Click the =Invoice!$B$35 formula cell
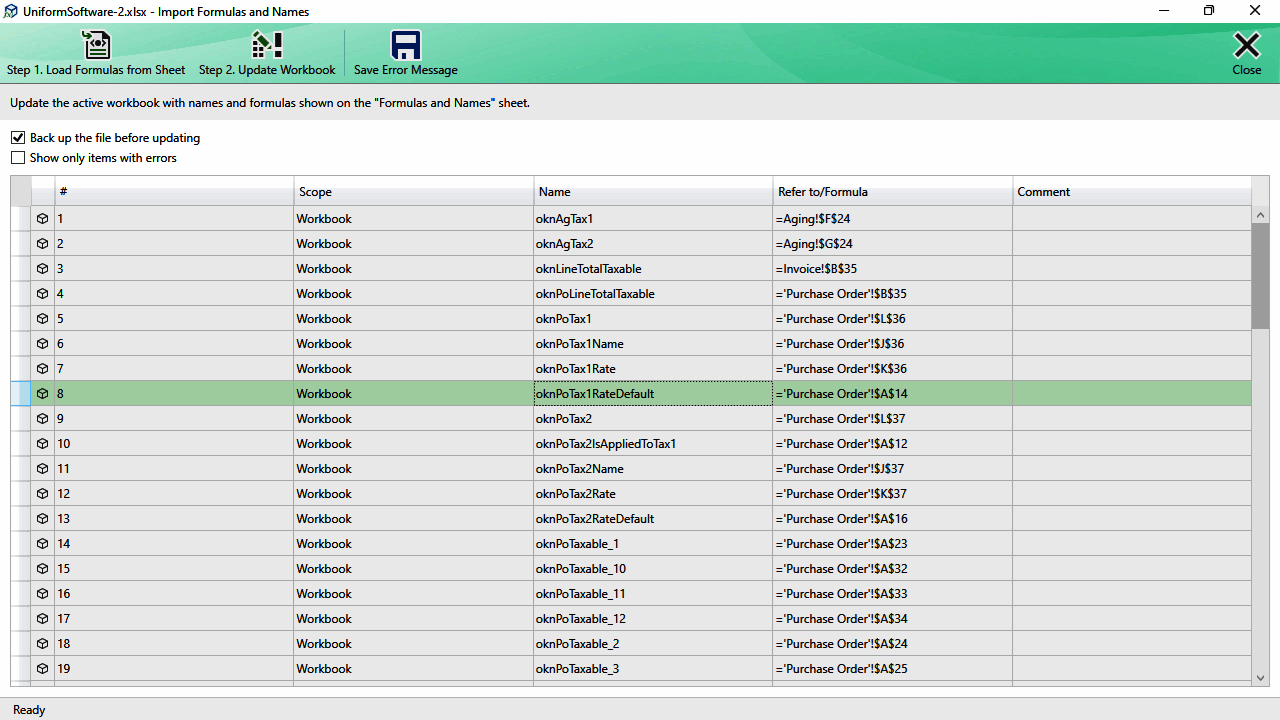This screenshot has width=1280, height=720. (893, 268)
